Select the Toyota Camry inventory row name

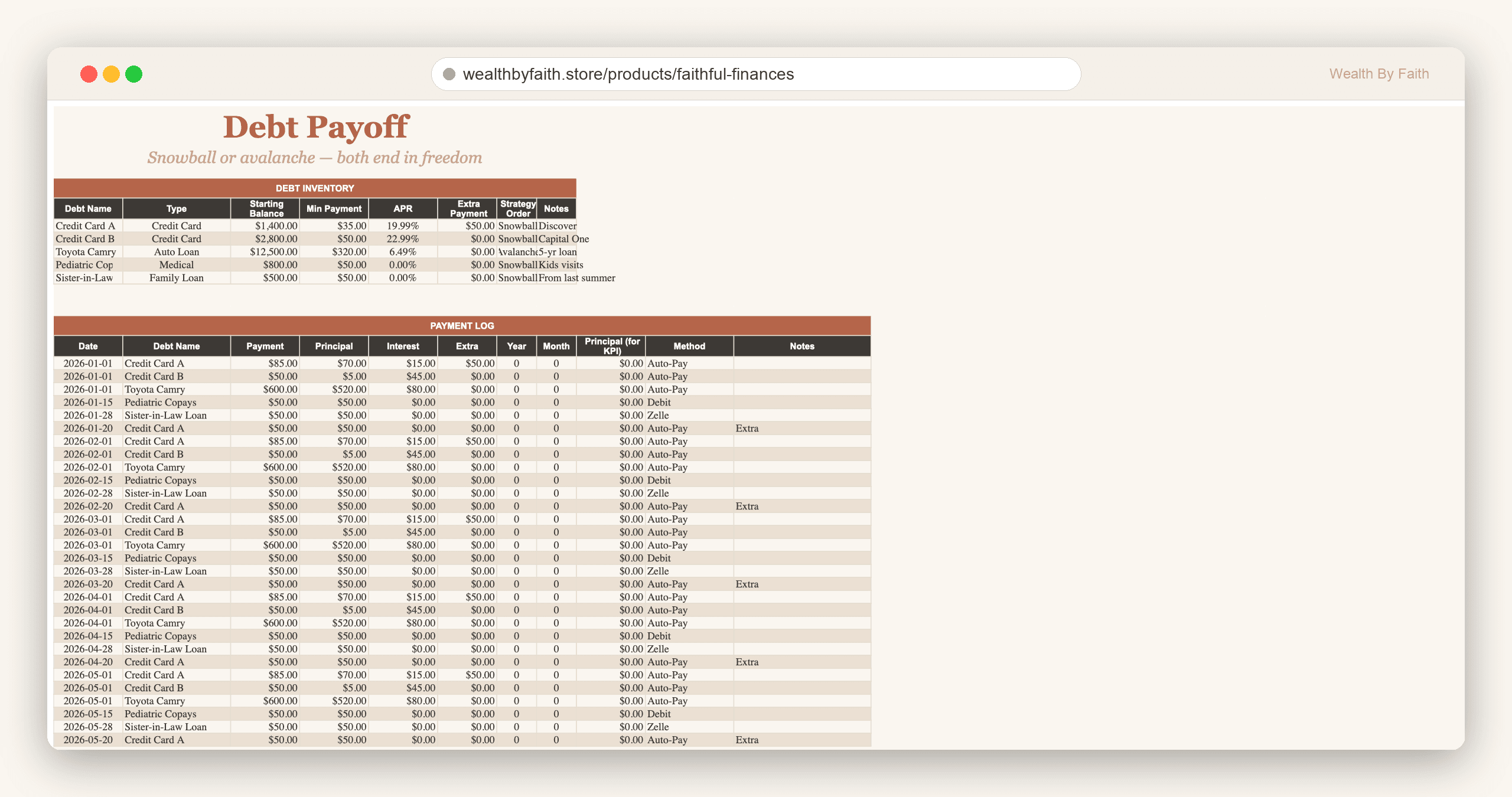88,251
